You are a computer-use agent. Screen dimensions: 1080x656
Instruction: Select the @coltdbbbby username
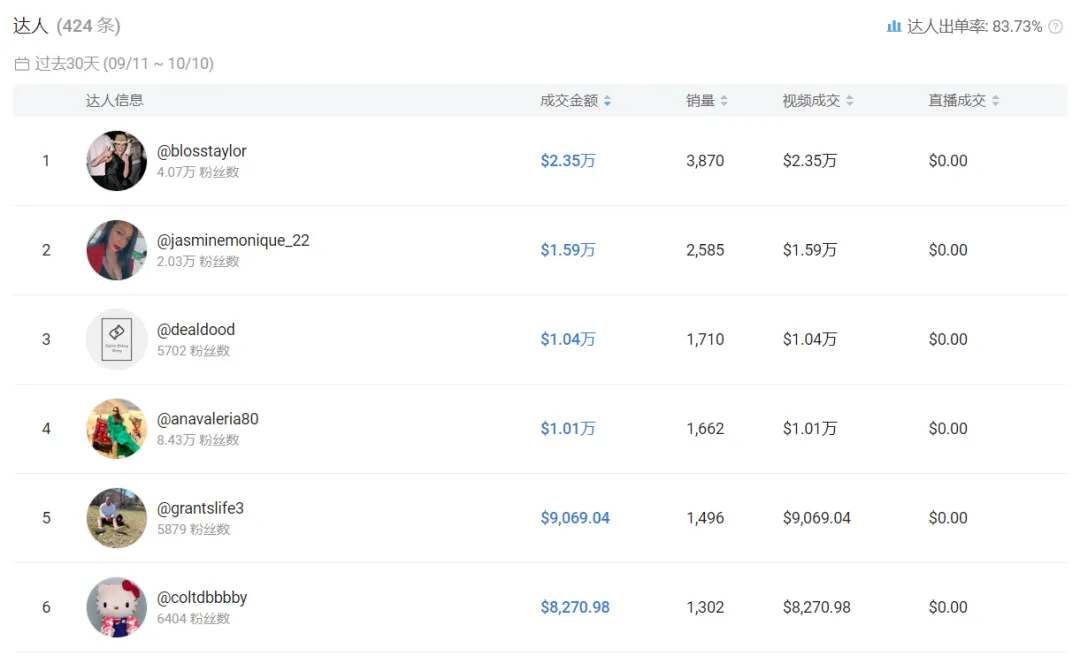point(202,597)
